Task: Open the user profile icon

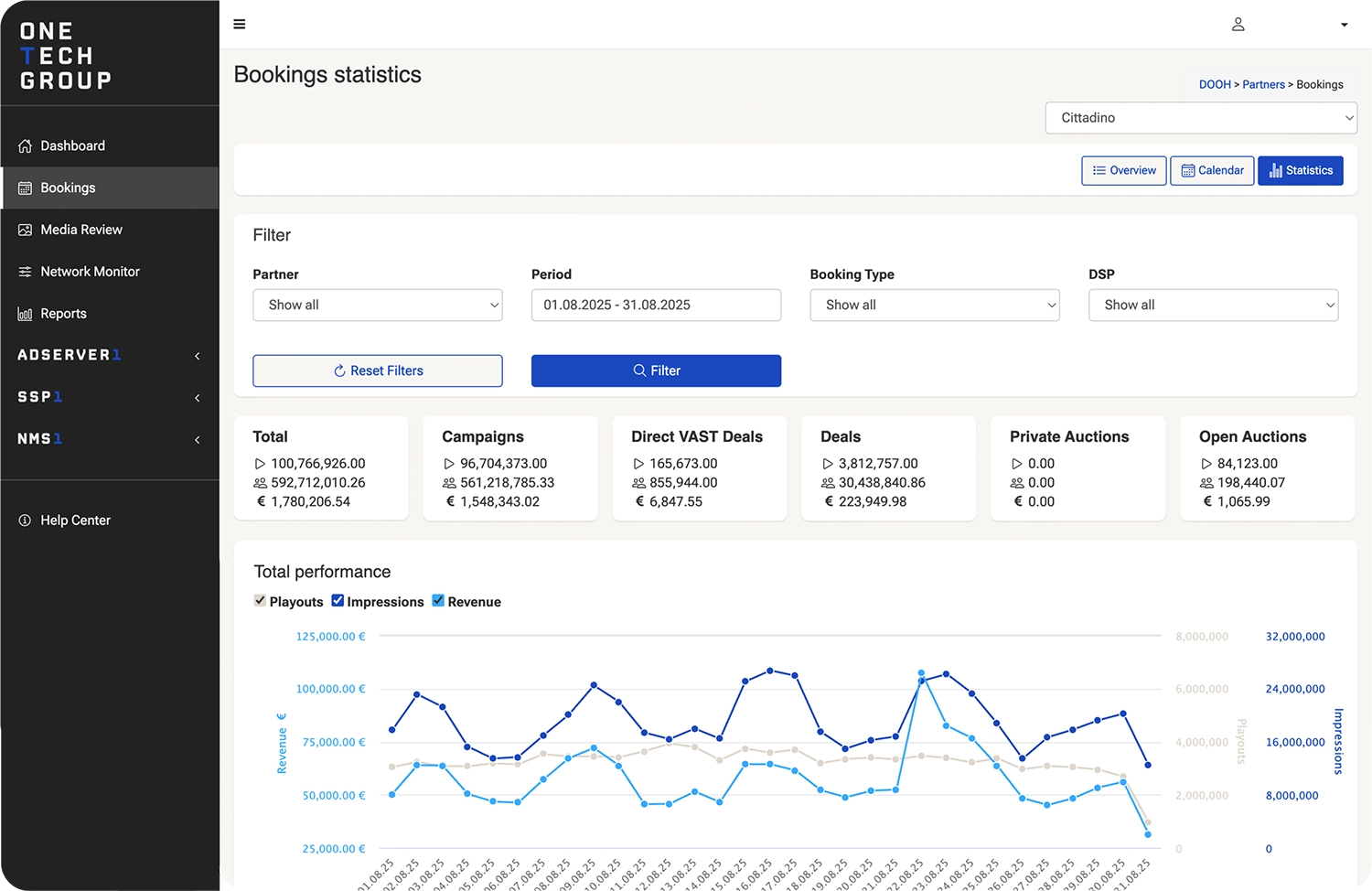Action: [x=1238, y=25]
